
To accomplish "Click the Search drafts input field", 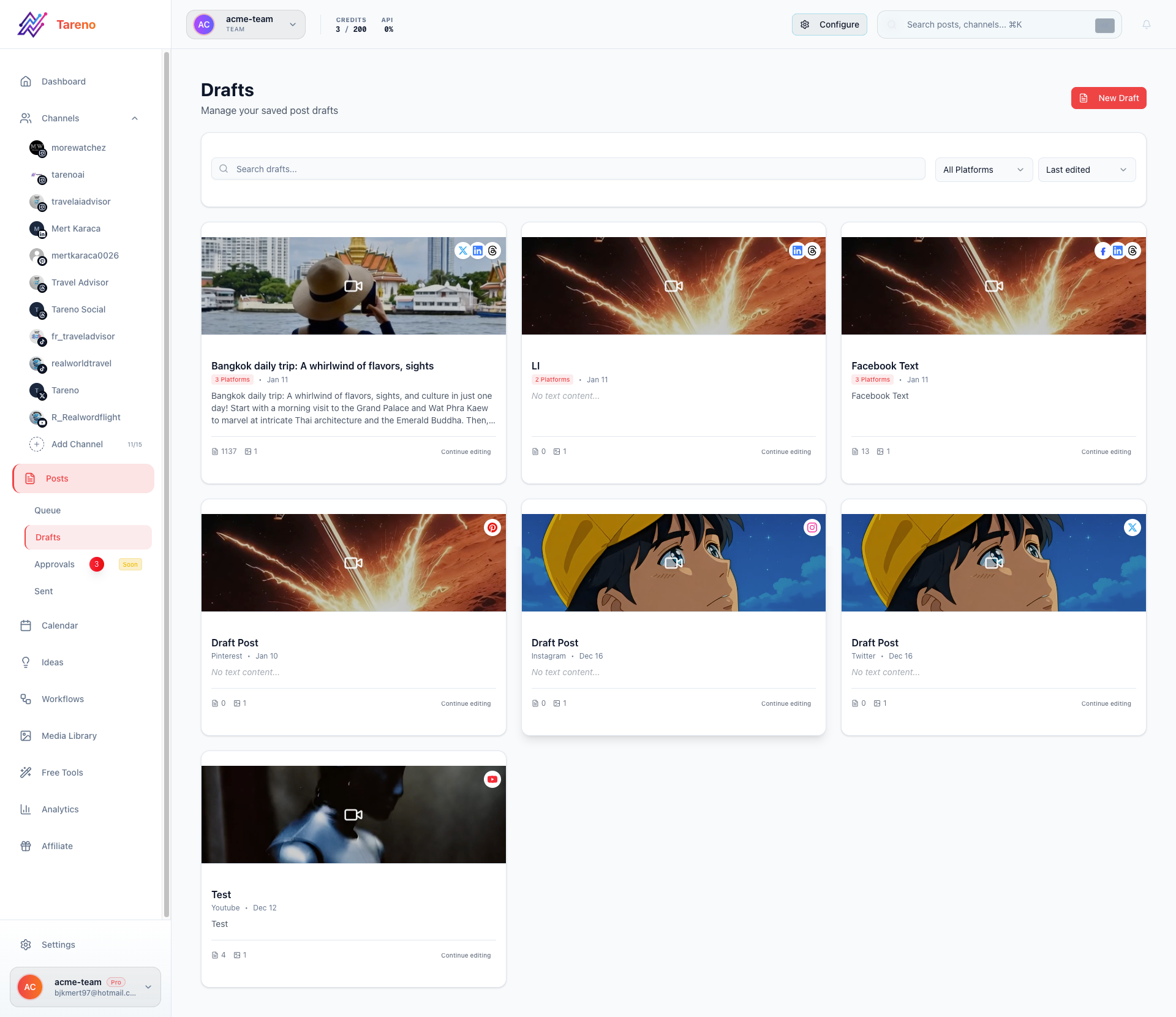I will click(568, 169).
